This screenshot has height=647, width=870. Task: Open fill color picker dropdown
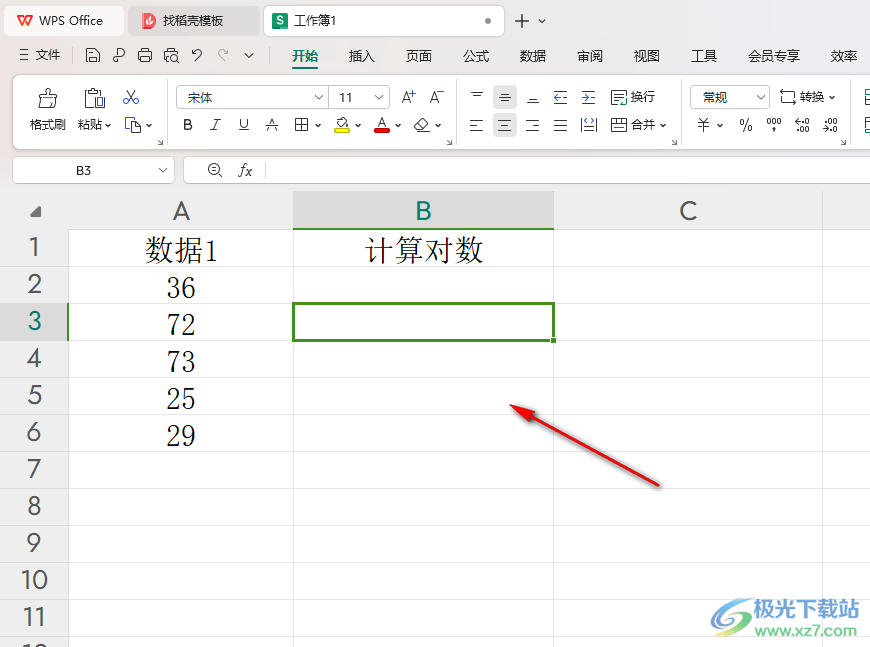pos(358,125)
